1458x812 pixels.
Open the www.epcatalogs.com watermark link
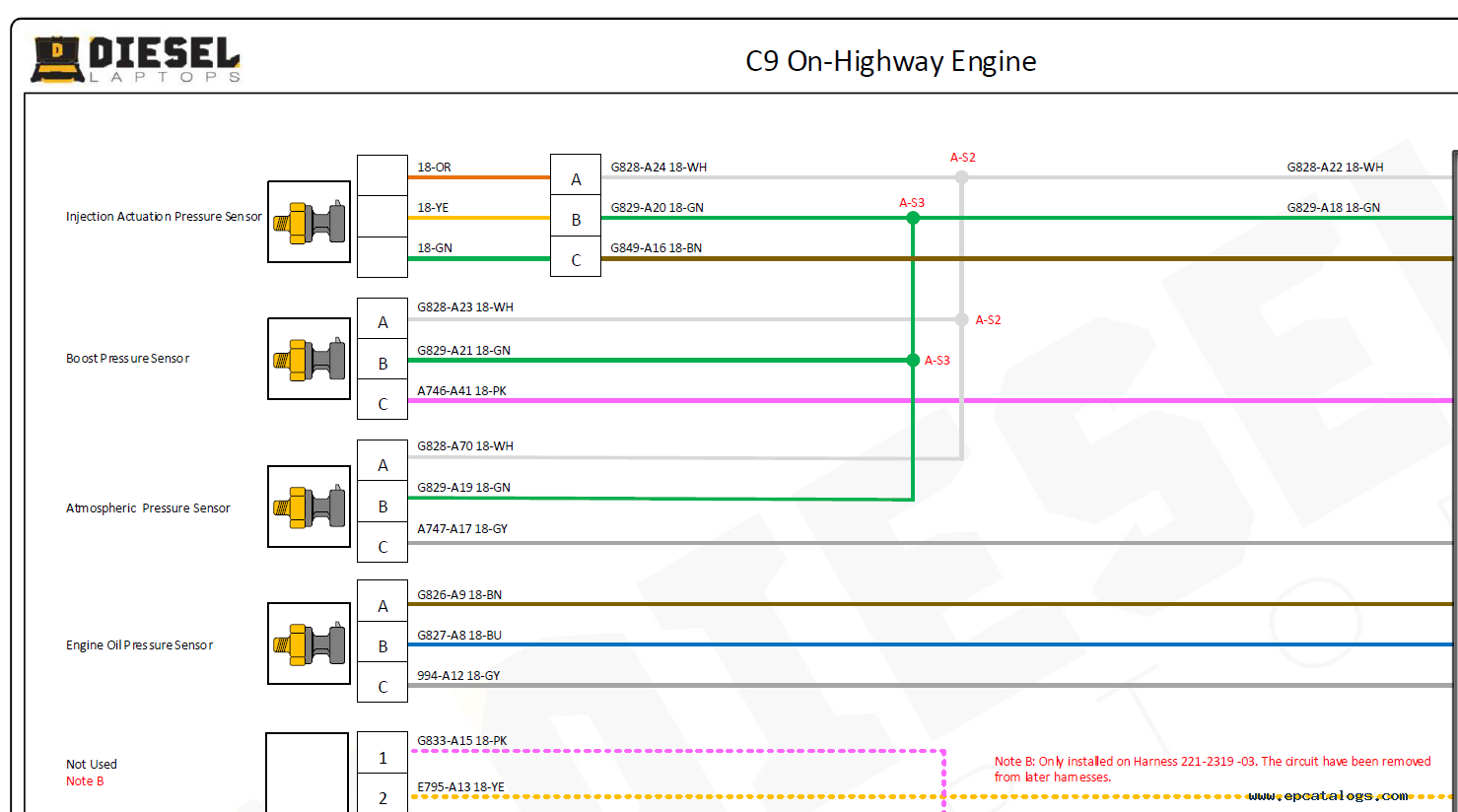click(x=1327, y=795)
